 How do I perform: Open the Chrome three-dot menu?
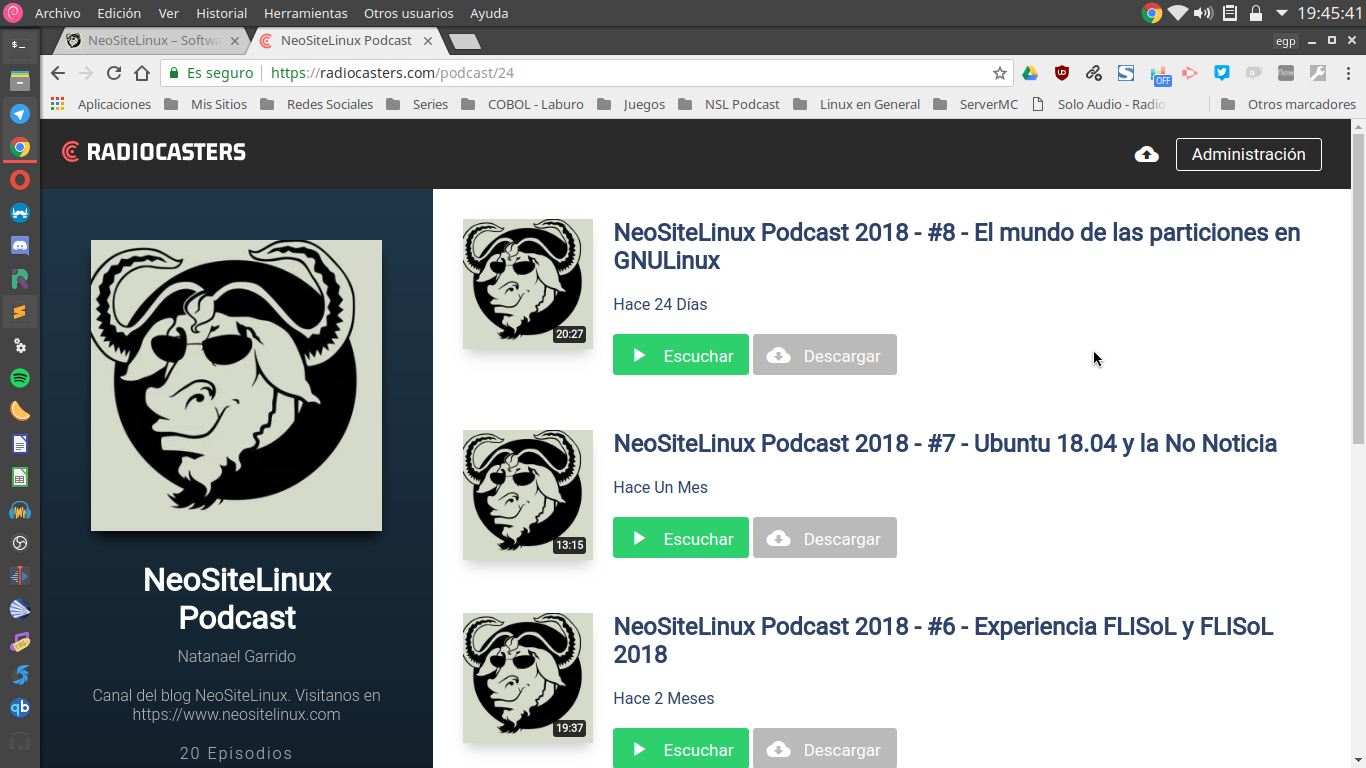tap(1348, 73)
